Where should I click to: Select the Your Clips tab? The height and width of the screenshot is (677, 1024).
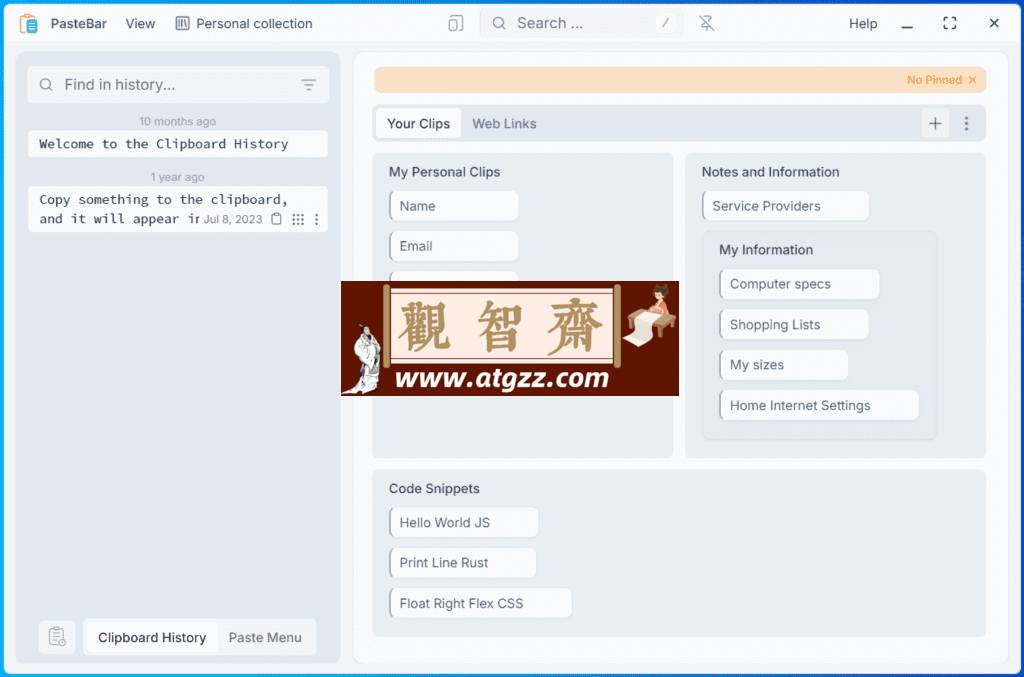pyautogui.click(x=419, y=123)
